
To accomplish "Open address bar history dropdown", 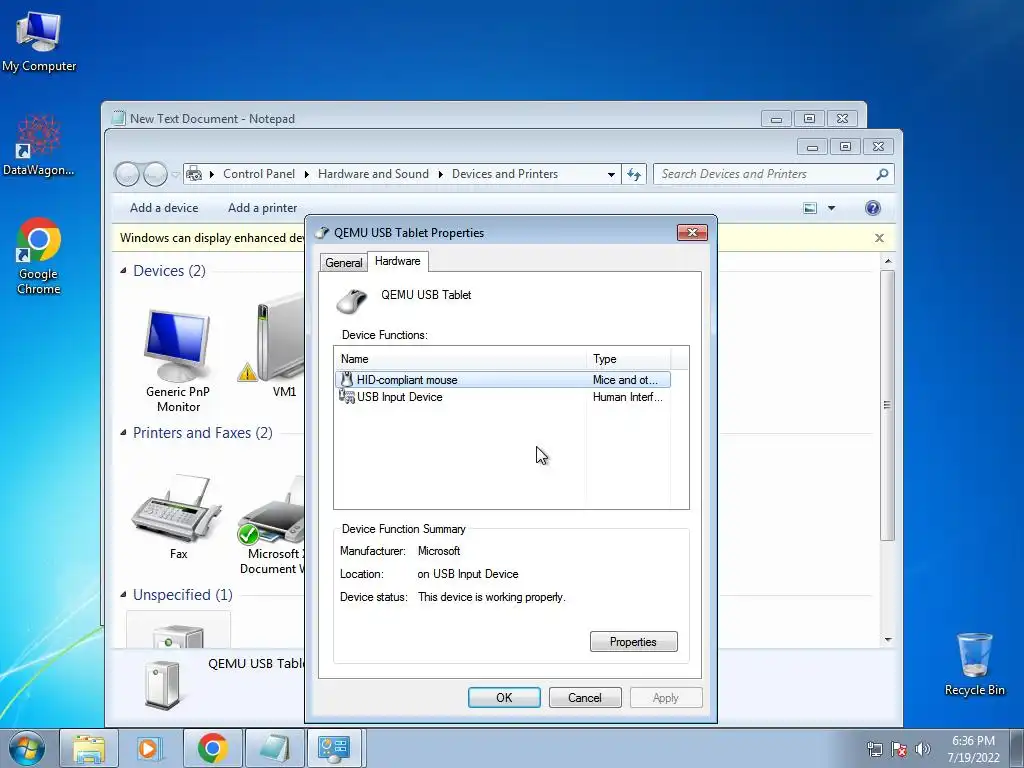I will 611,174.
